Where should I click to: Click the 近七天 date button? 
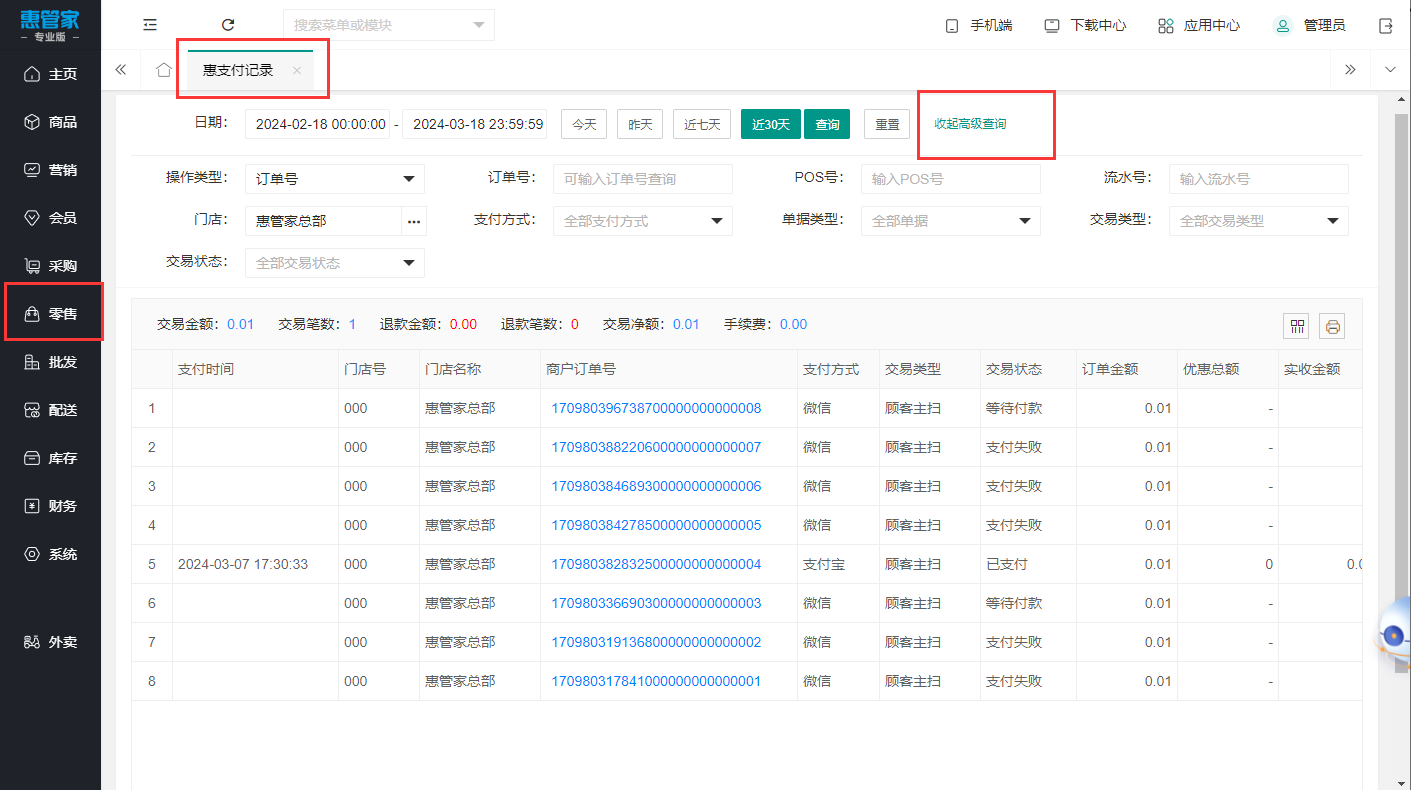(x=702, y=124)
